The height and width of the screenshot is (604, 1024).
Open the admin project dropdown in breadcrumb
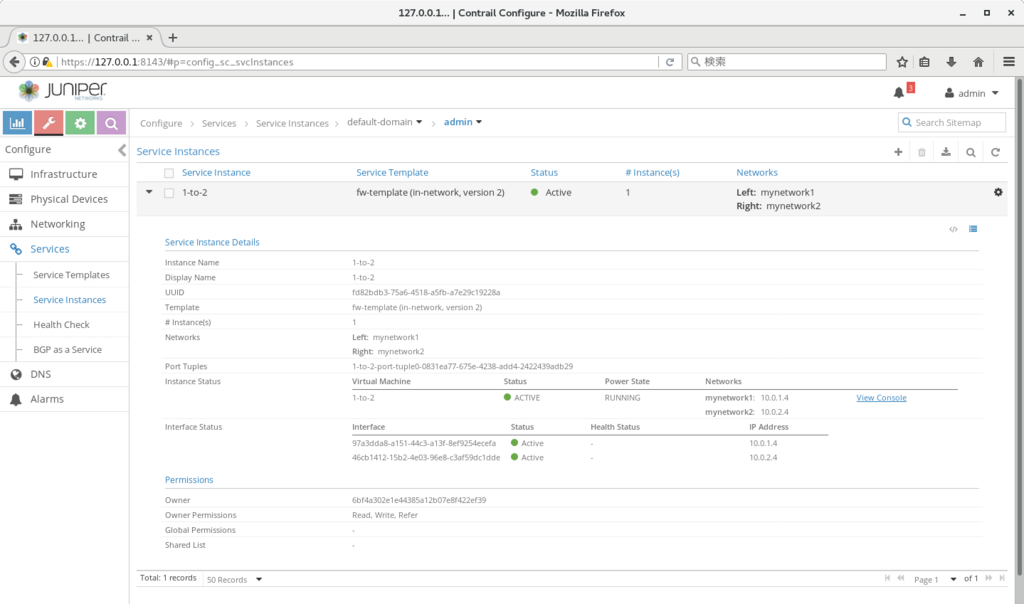462,122
